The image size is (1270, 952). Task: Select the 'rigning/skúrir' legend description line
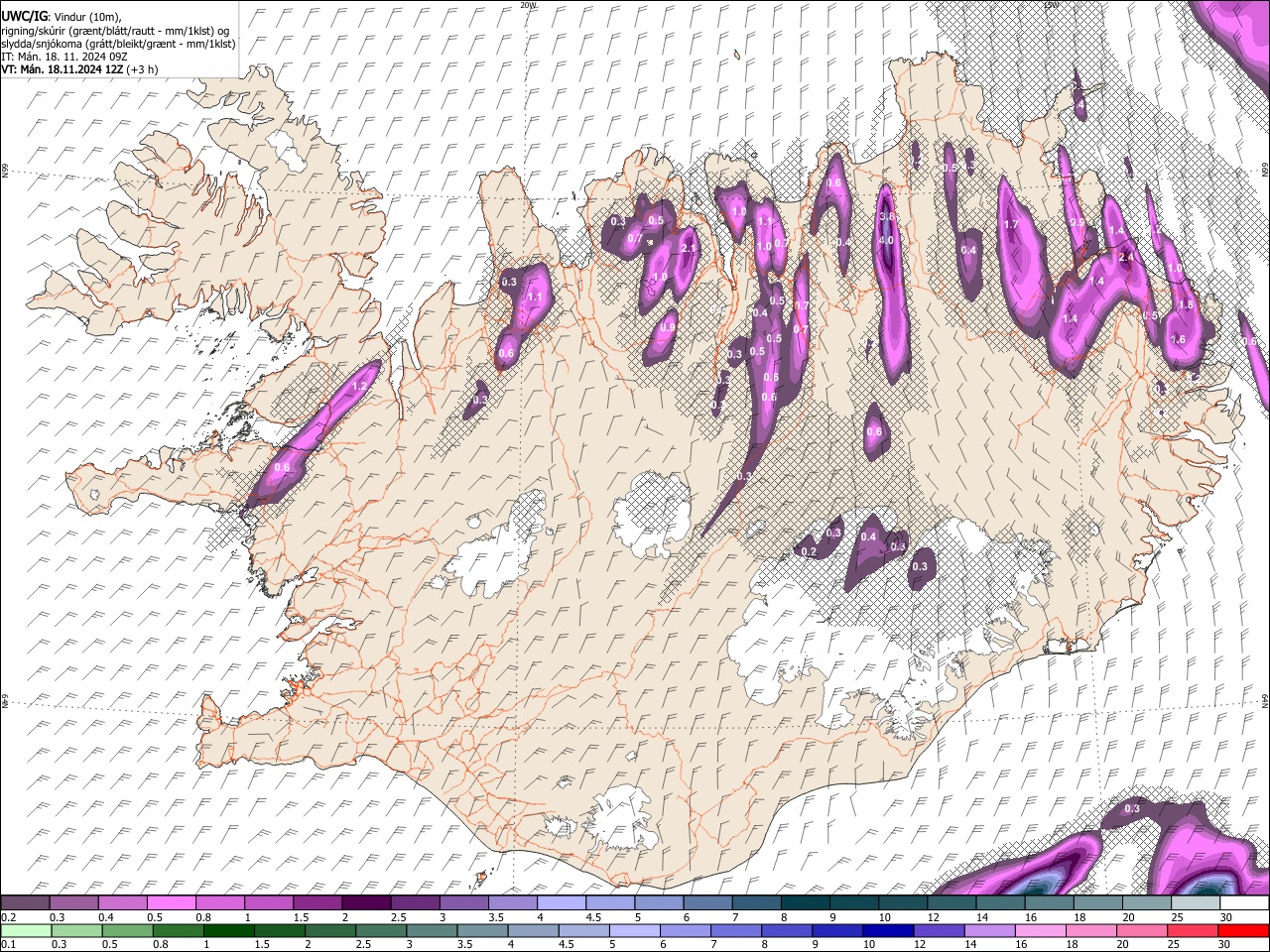(x=116, y=31)
